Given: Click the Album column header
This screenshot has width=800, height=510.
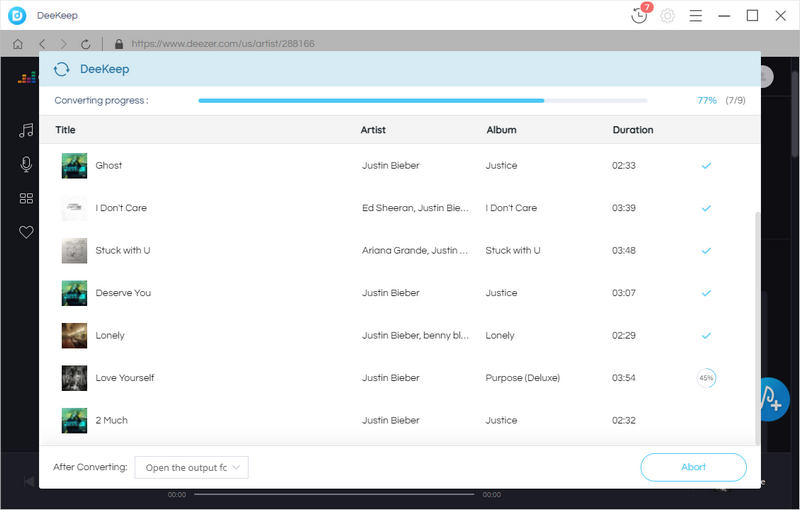Looking at the screenshot, I should coord(502,130).
